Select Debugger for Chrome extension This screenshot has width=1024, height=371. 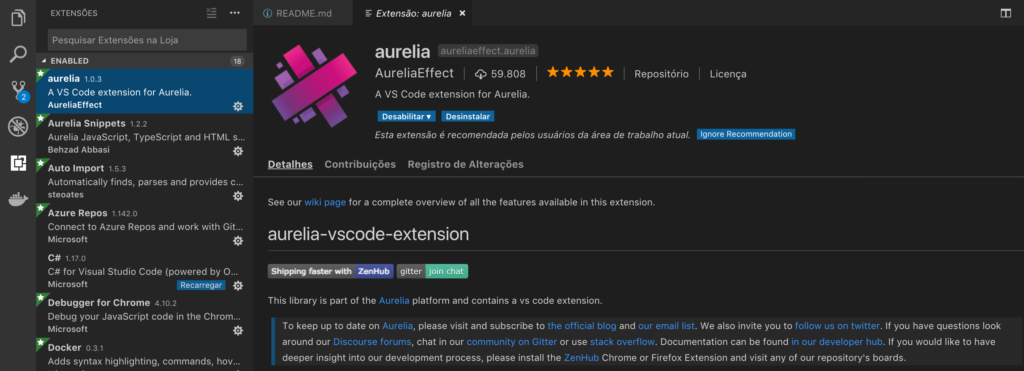tap(145, 315)
